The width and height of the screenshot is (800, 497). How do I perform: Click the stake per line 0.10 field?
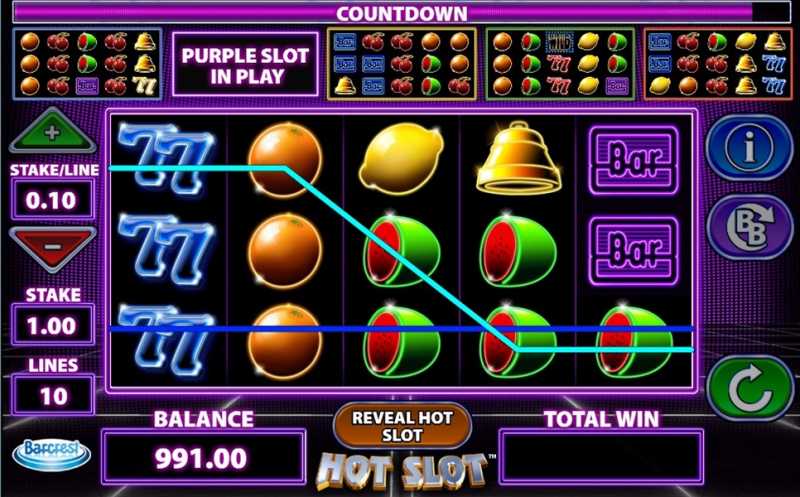pyautogui.click(x=52, y=200)
